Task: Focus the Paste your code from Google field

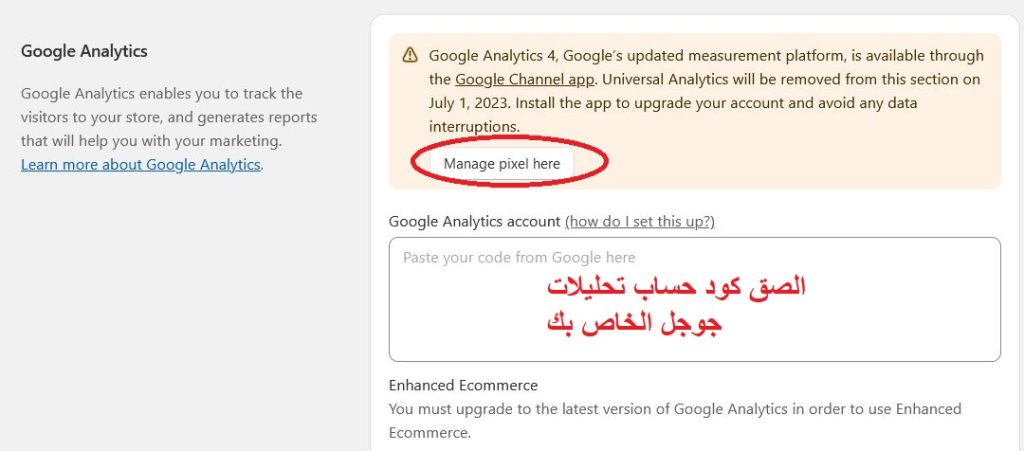Action: point(694,299)
